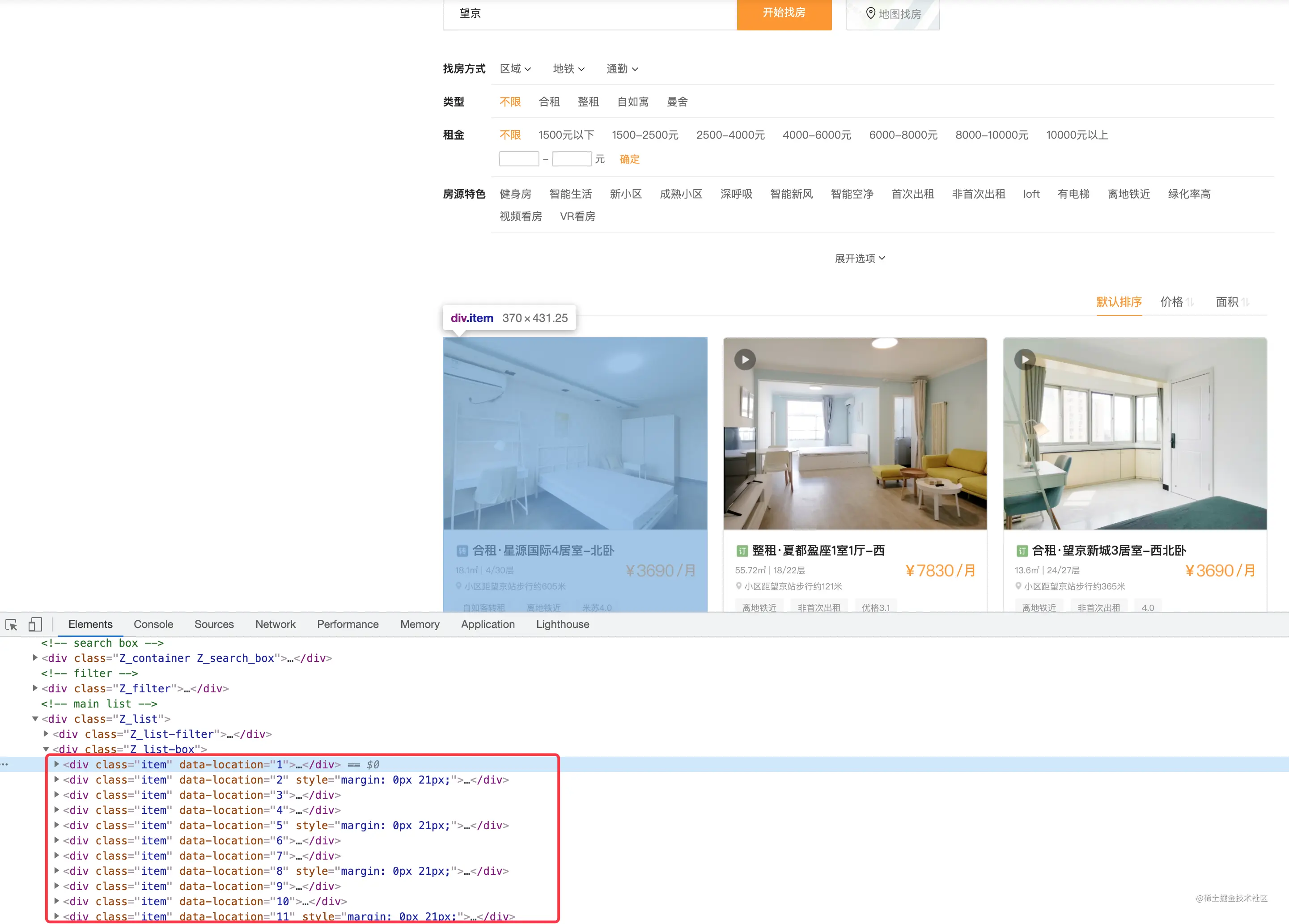The image size is (1289, 924).
Task: Filter rent to 10000元以上
Action: pos(1077,135)
